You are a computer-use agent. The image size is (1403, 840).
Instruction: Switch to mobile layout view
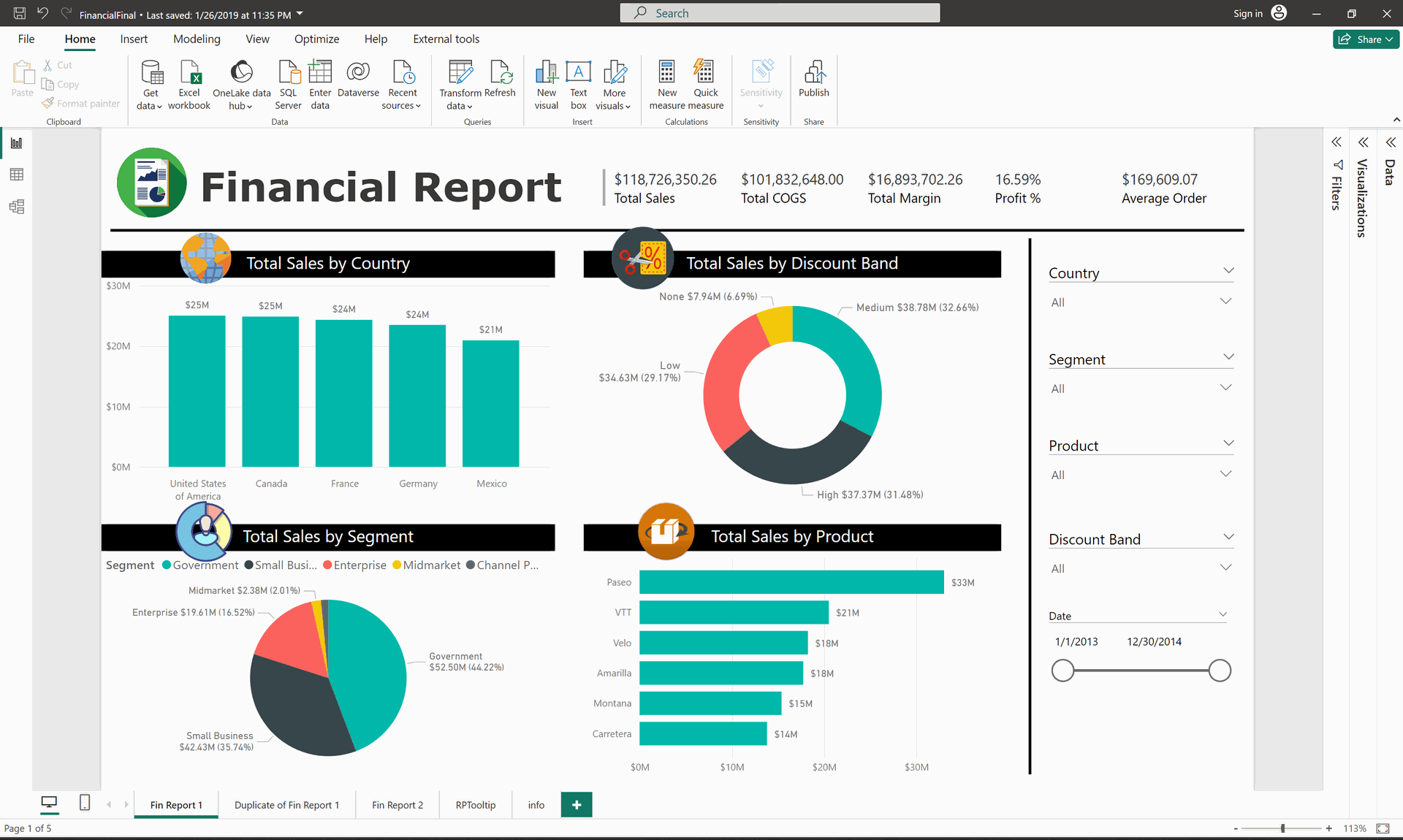click(85, 803)
